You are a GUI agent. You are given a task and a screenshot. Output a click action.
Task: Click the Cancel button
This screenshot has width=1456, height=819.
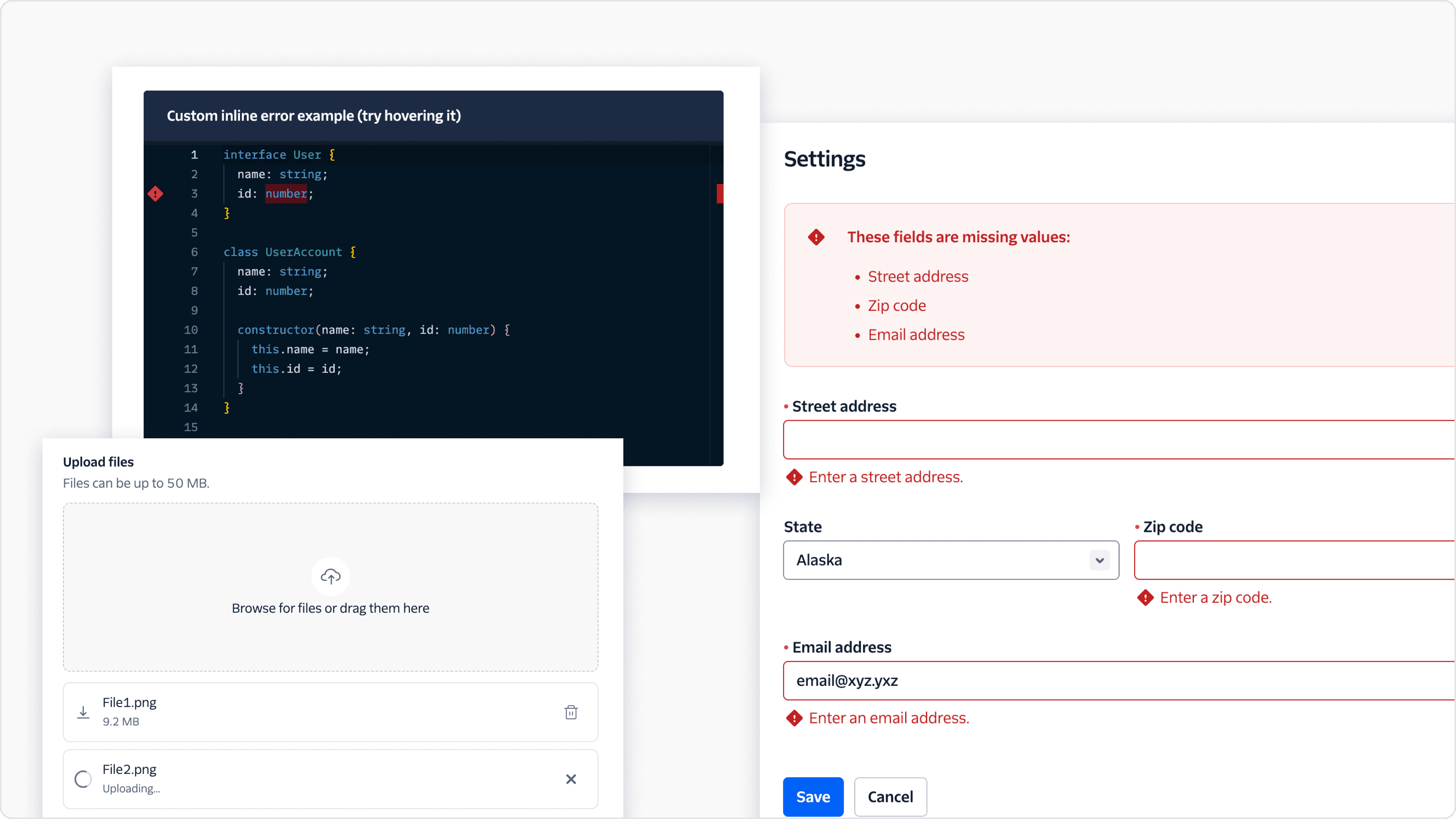pyautogui.click(x=890, y=796)
